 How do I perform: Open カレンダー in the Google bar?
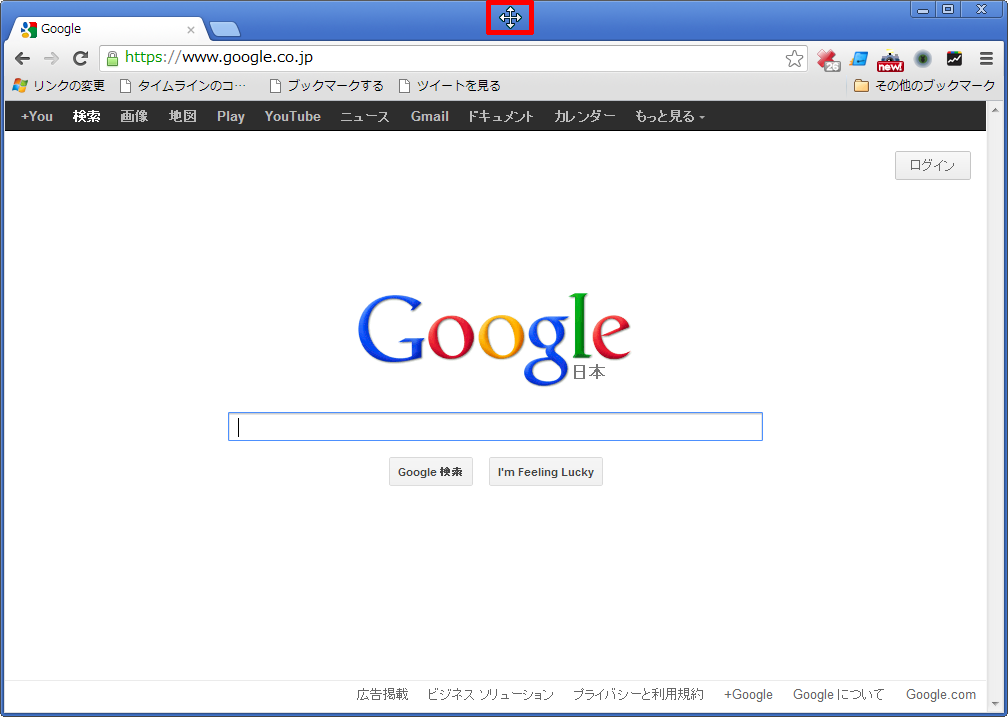tap(584, 116)
